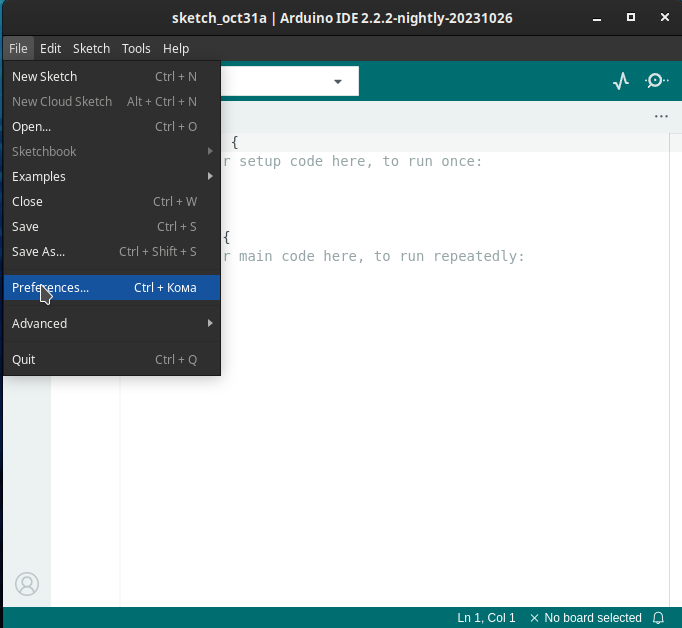Open the Sketch menu
Screen dimensions: 682x628
coord(91,49)
